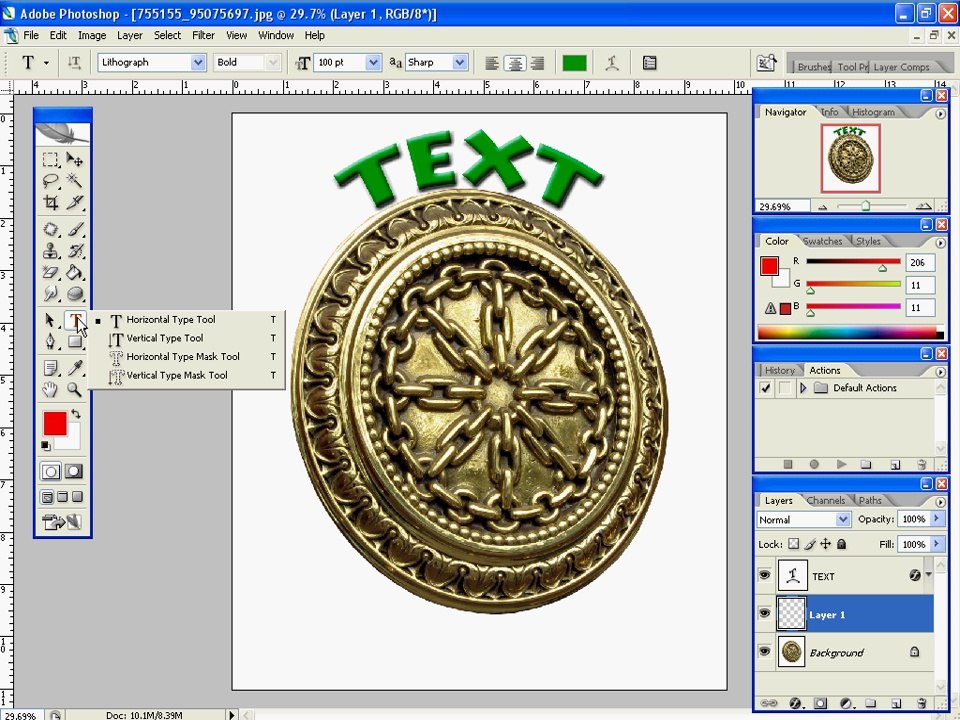Switch to the History tab
The height and width of the screenshot is (720, 960).
click(779, 370)
